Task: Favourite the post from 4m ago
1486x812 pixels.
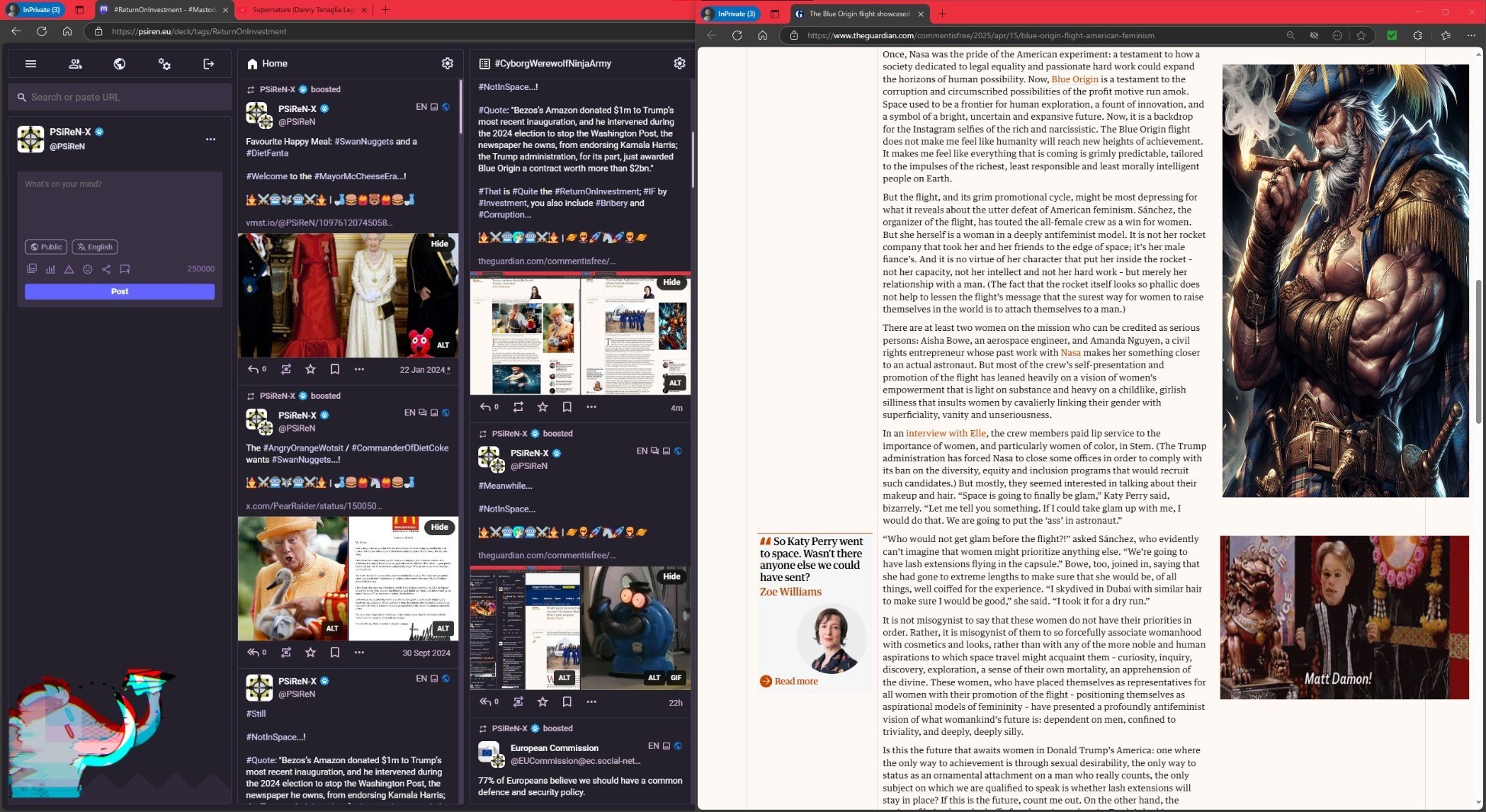Action: [x=542, y=407]
